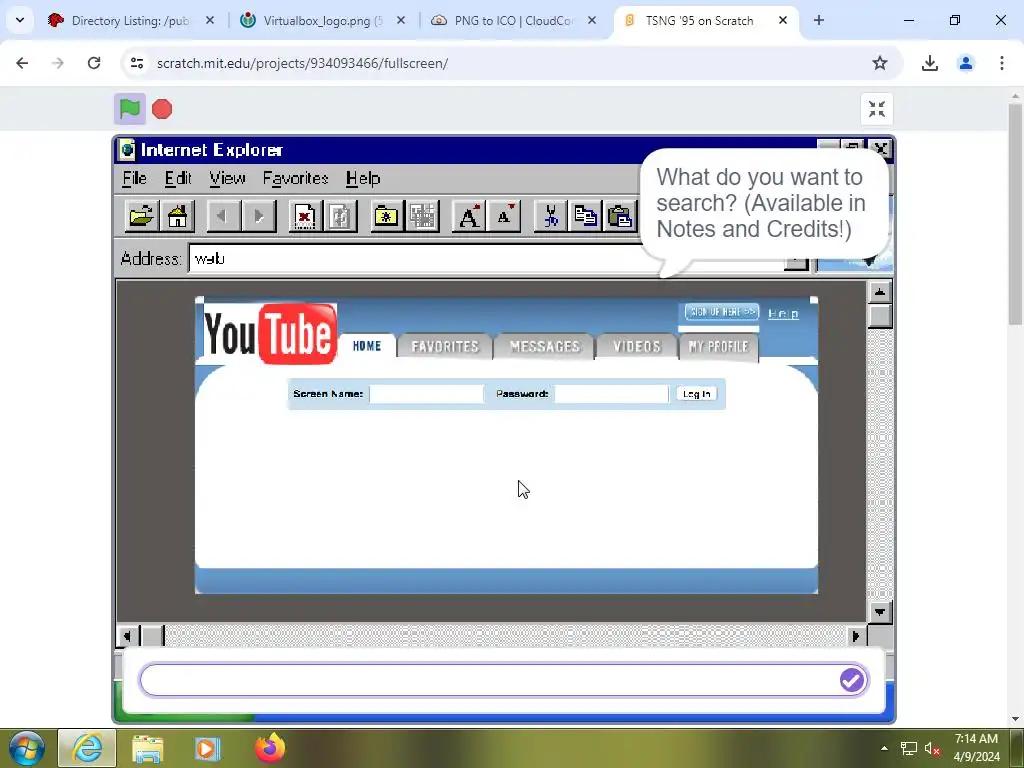Click the Forward arrow in IE toolbar

pos(259,216)
